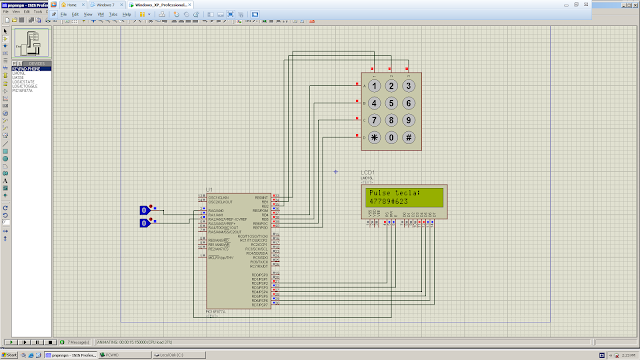Open VMware Edit menu
The height and width of the screenshot is (360, 640).
tap(75, 14)
